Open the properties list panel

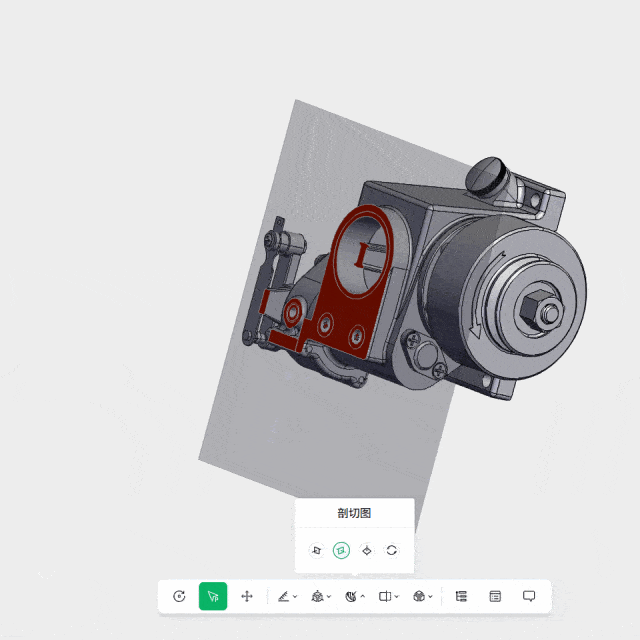pyautogui.click(x=495, y=596)
